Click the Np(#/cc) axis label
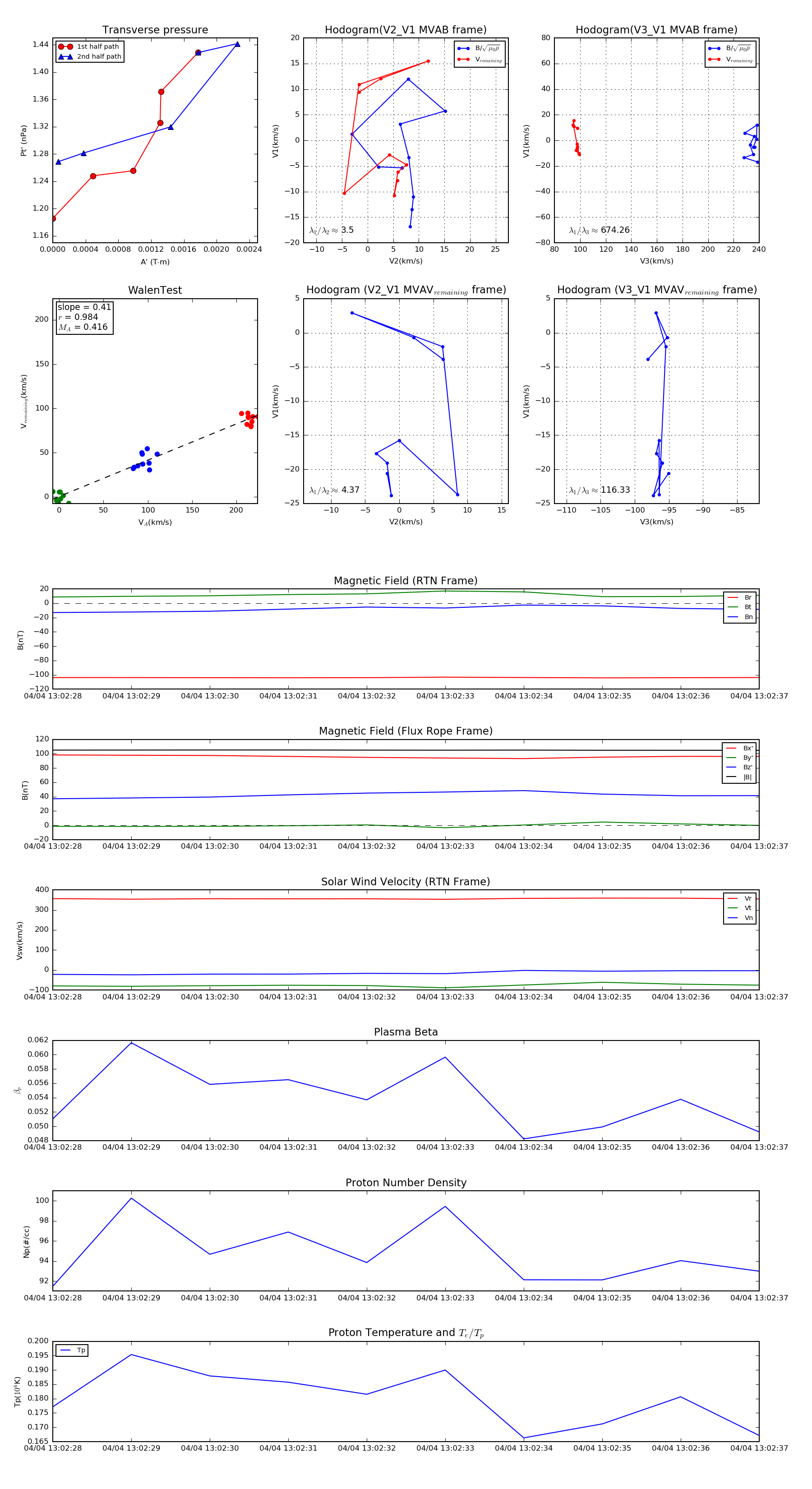The image size is (812, 1489). [x=27, y=1241]
